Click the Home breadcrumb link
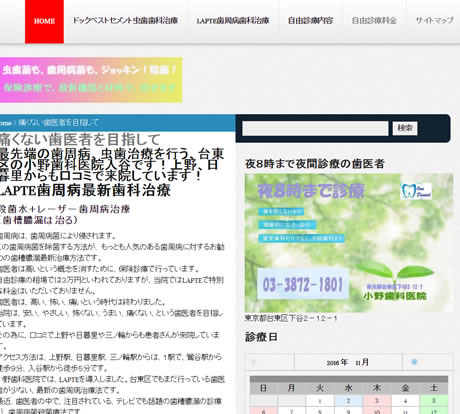 point(5,123)
